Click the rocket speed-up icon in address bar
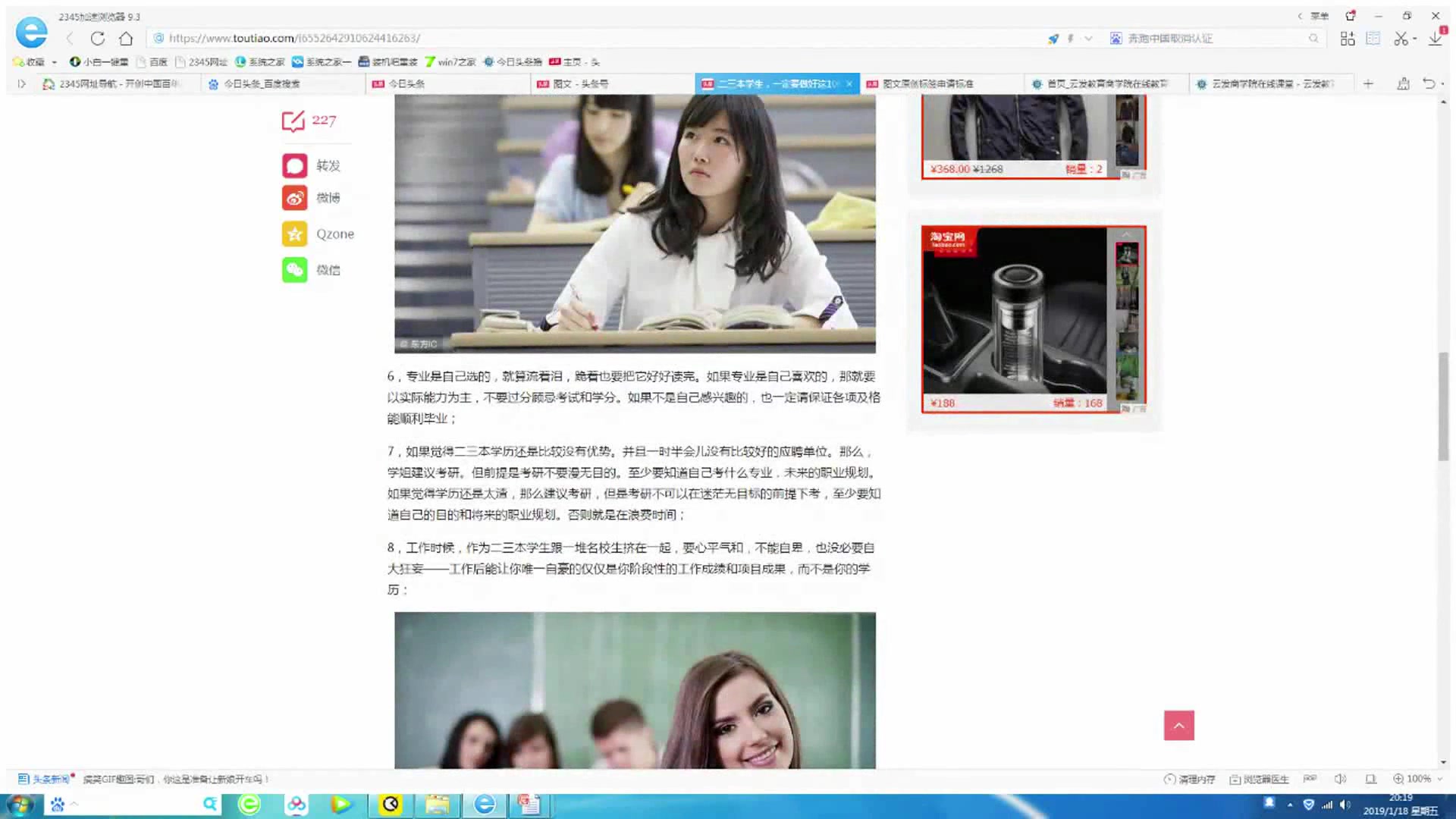This screenshot has height=819, width=1456. pyautogui.click(x=1053, y=39)
